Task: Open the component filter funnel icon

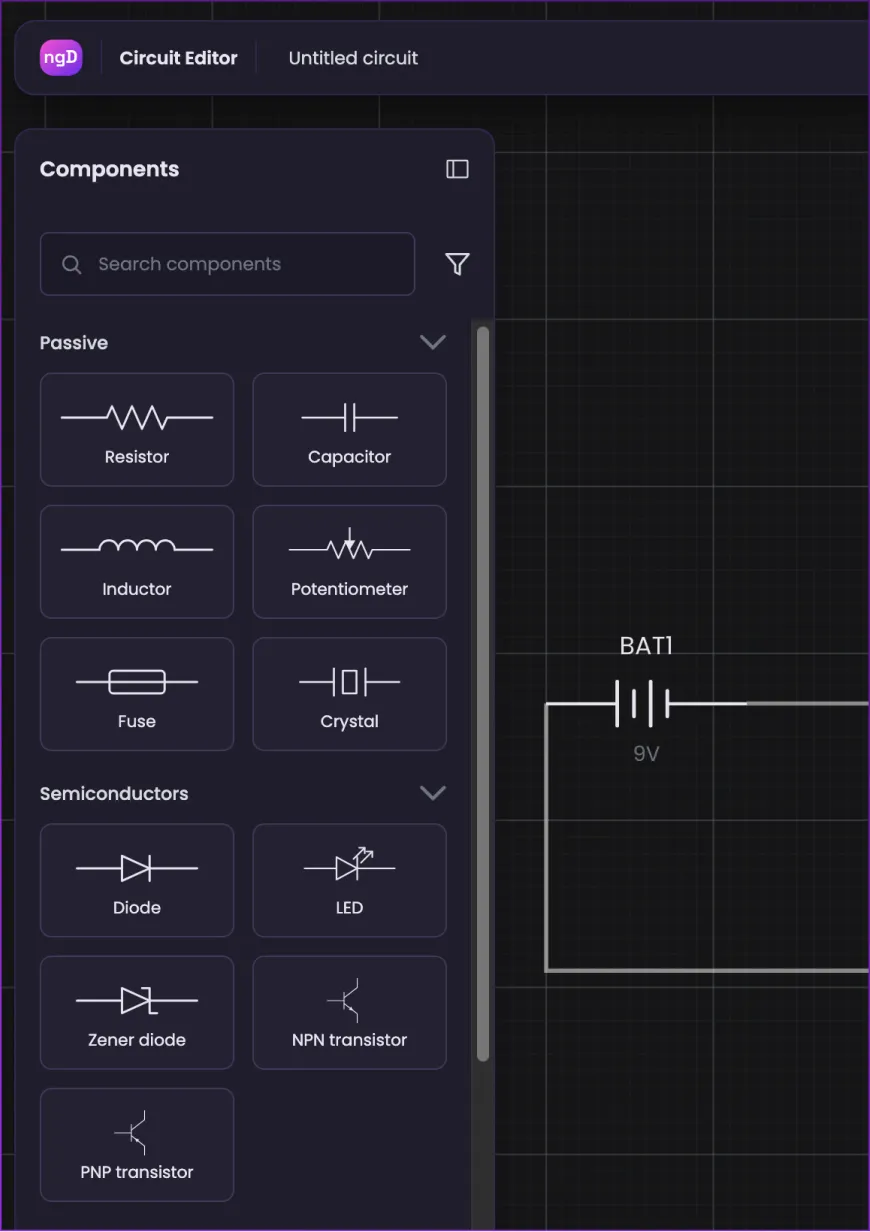Action: [x=457, y=264]
